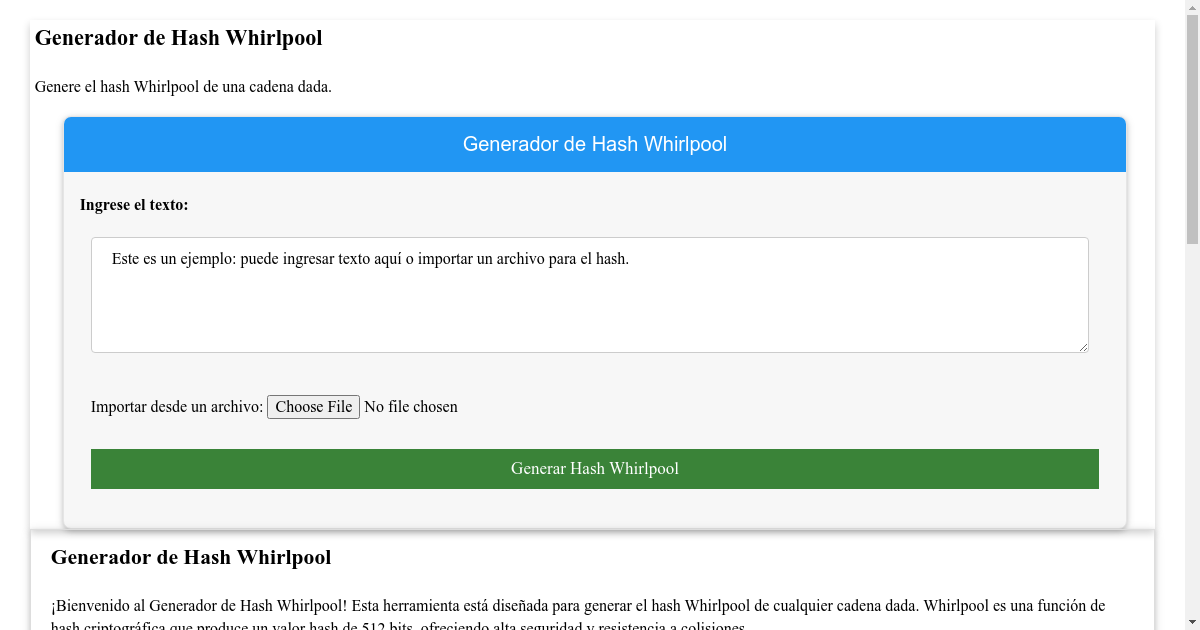The height and width of the screenshot is (630, 1200).
Task: Click the Choose File button
Action: click(x=313, y=406)
